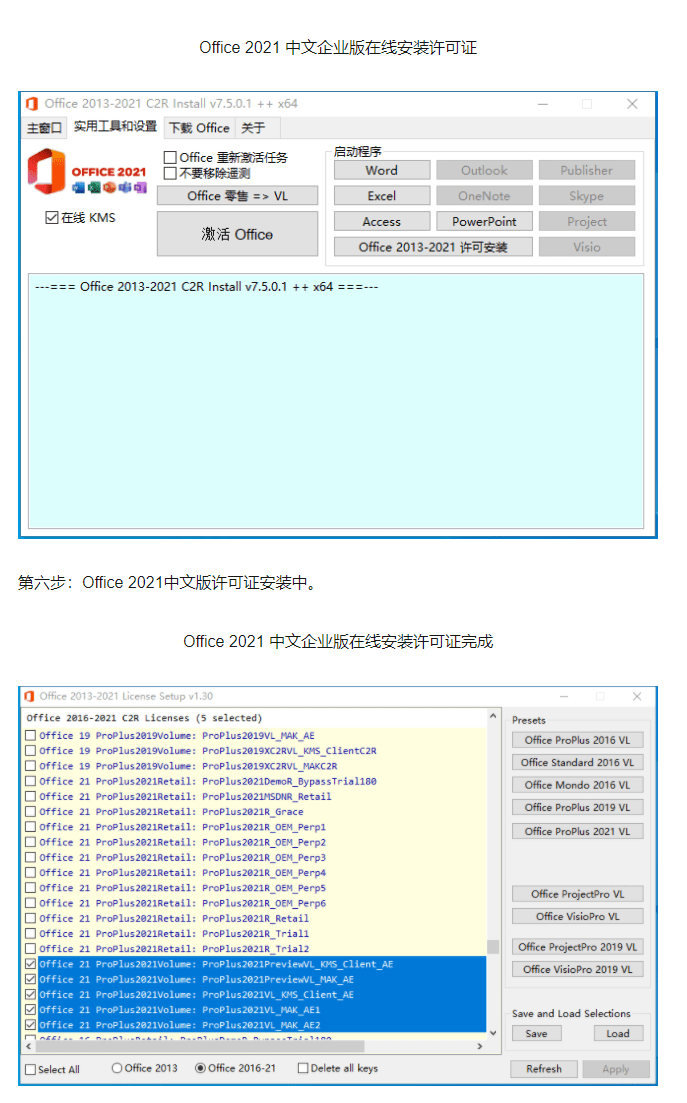The height and width of the screenshot is (1103, 687).
Task: Click the horizontal scroll left arrow
Action: coord(29,1047)
